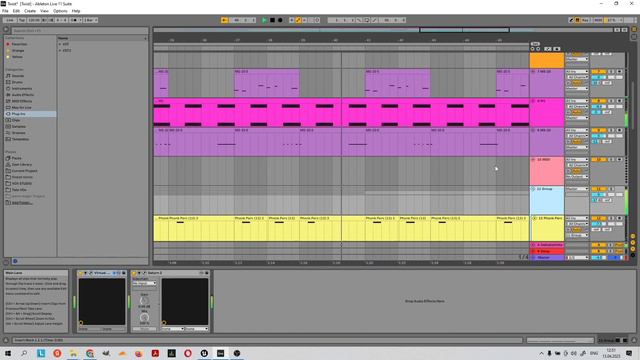This screenshot has width=640, height=360.
Task: Open track 9 MIDI input type dropdown
Action: point(577,130)
